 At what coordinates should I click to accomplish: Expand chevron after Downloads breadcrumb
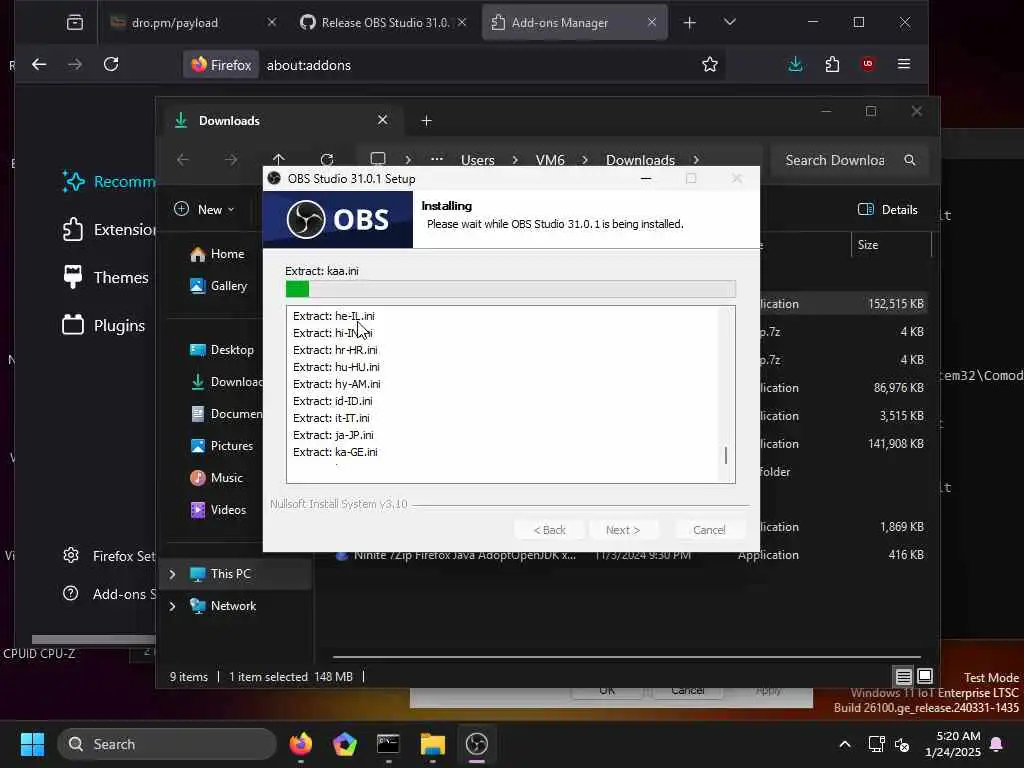pyautogui.click(x=696, y=160)
